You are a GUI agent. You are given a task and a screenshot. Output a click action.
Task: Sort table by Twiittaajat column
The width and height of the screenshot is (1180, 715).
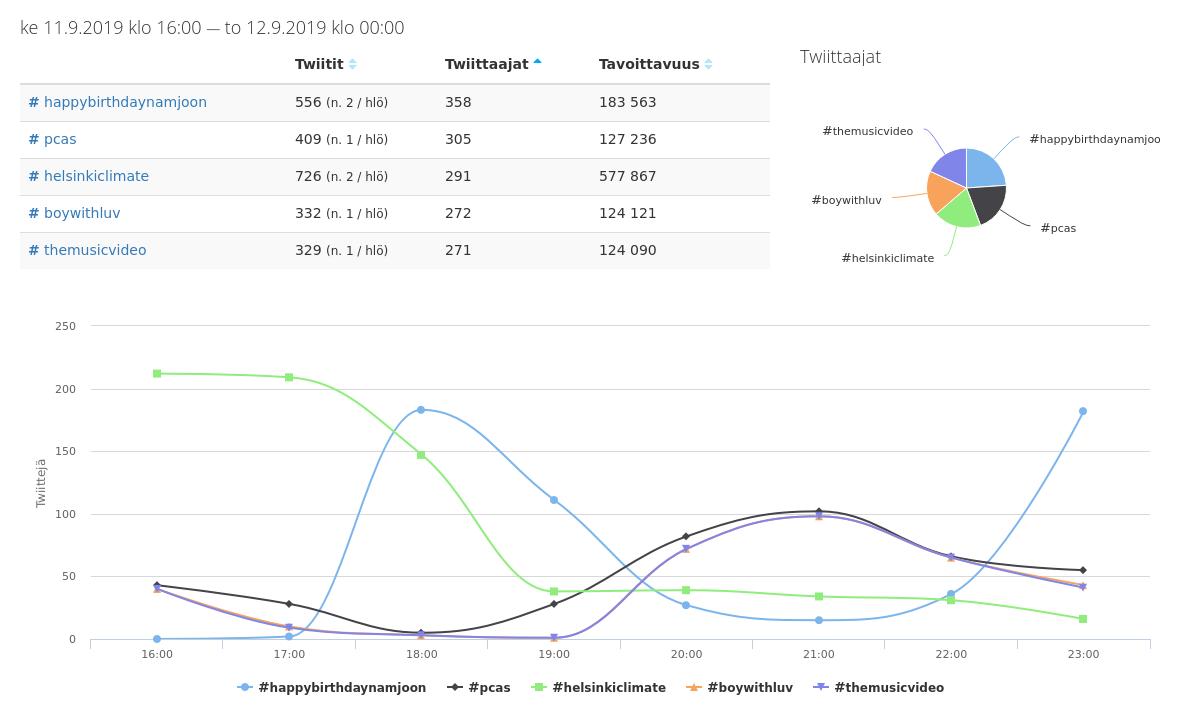click(493, 64)
